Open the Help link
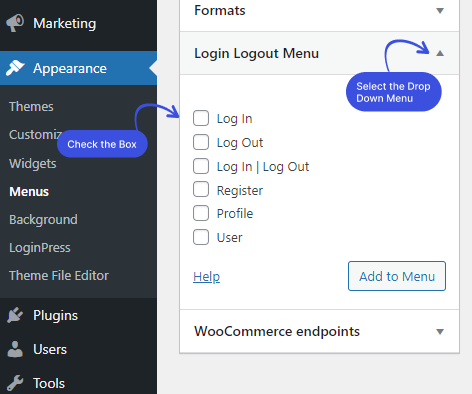 206,277
